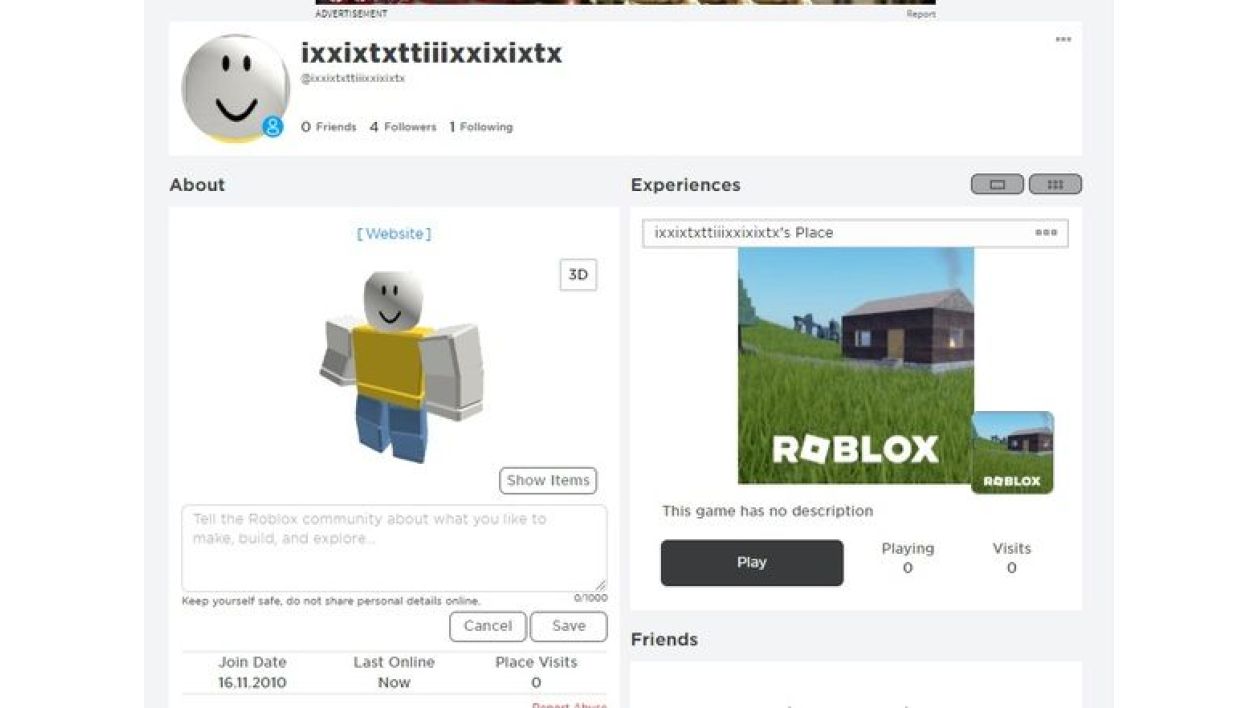Play ixxixtxttiiixxixixtx's Place
Image resolution: width=1258 pixels, height=708 pixels.
pos(752,563)
